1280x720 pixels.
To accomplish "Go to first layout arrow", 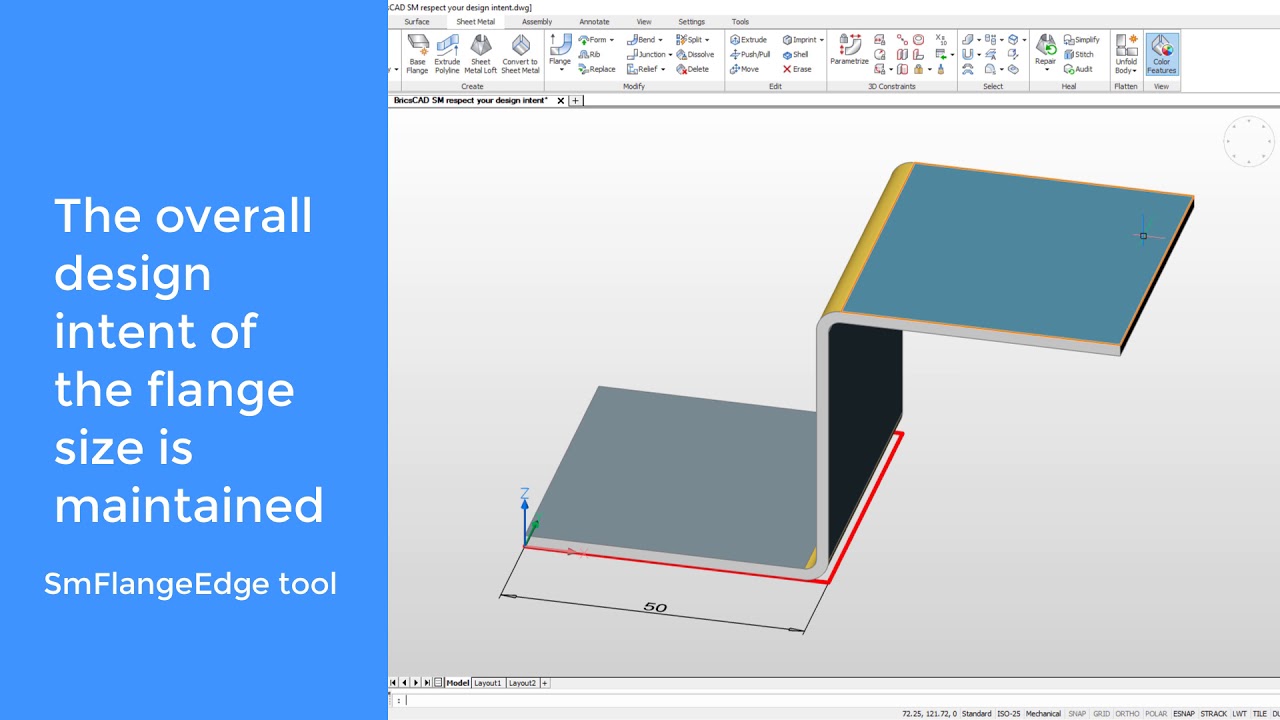I will [x=393, y=683].
